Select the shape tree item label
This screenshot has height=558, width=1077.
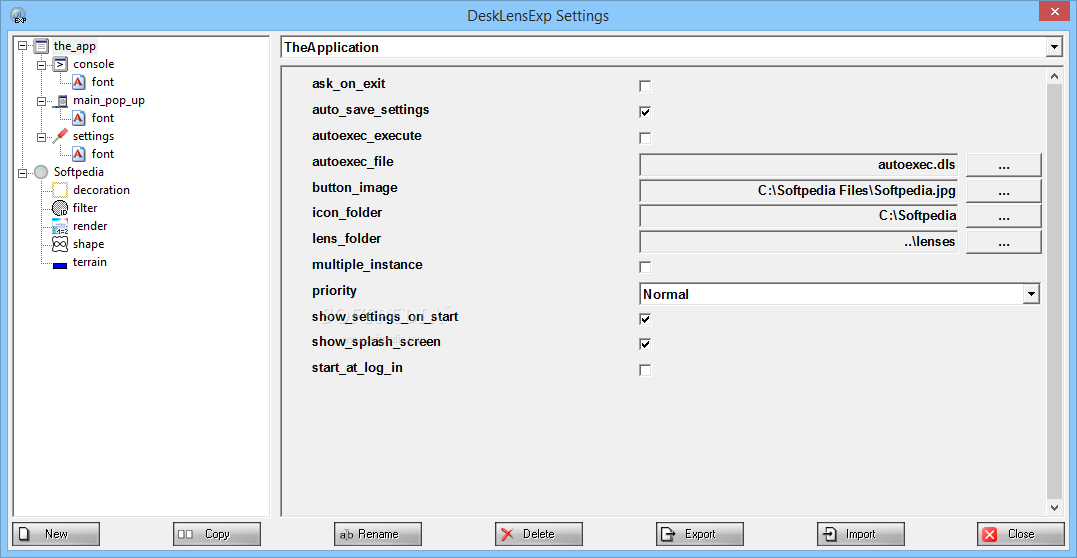coord(89,244)
